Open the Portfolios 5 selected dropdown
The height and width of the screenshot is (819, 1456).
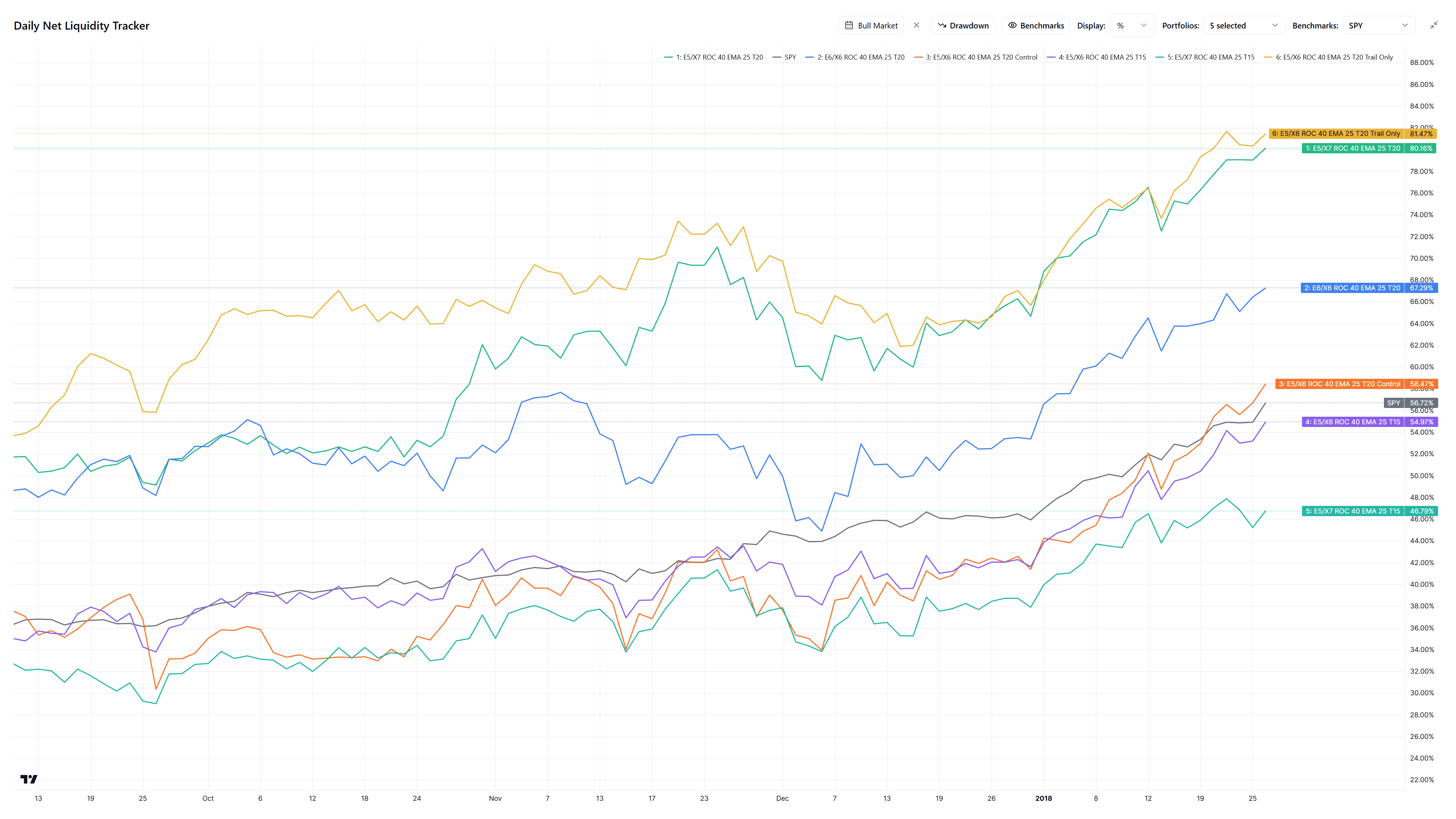pyautogui.click(x=1244, y=25)
